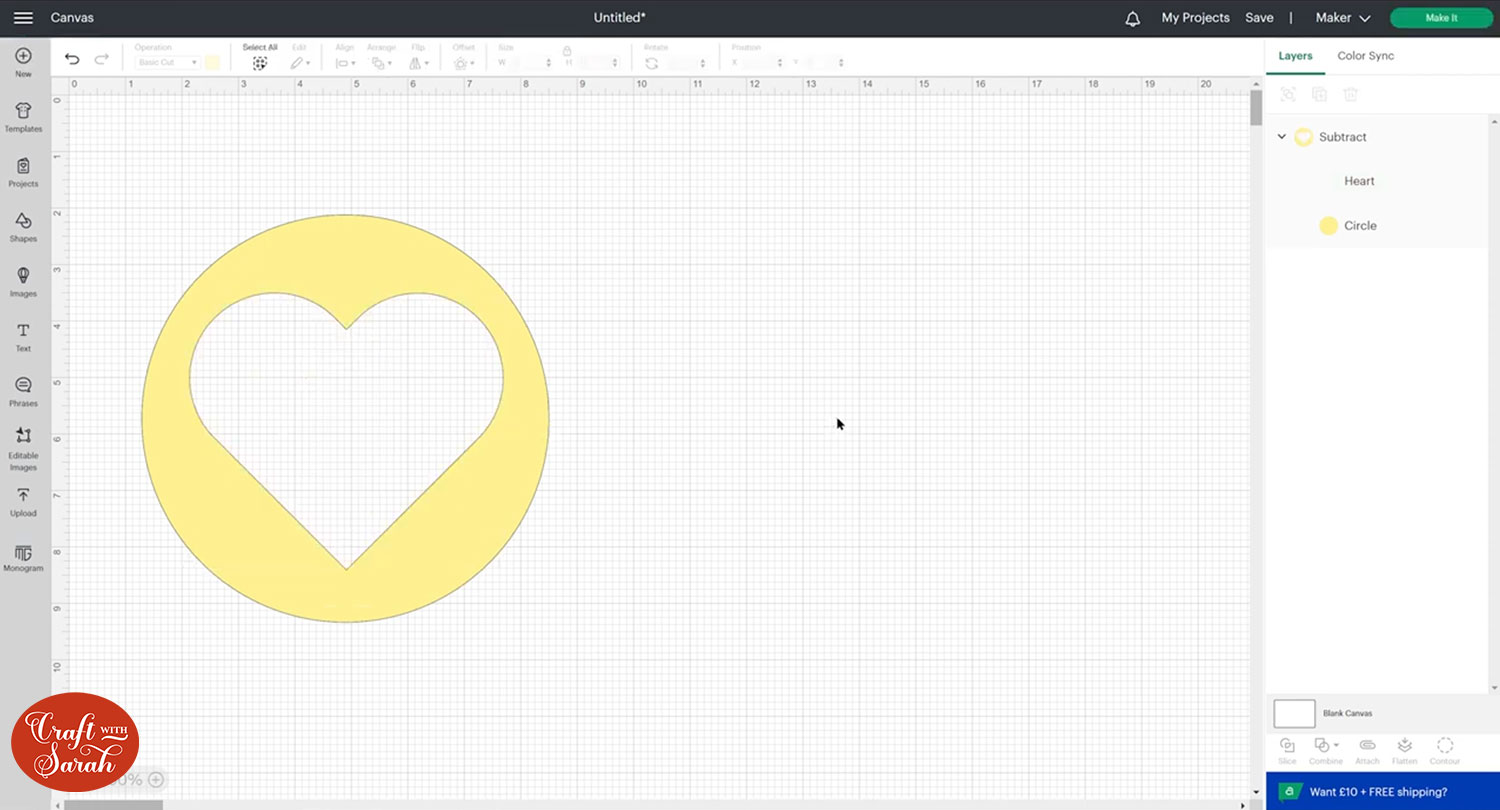Click the Save button
The height and width of the screenshot is (810, 1500).
click(x=1259, y=18)
